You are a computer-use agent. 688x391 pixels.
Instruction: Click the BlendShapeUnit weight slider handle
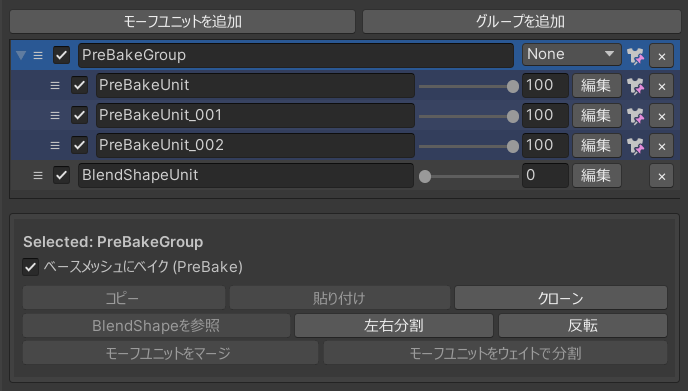425,176
